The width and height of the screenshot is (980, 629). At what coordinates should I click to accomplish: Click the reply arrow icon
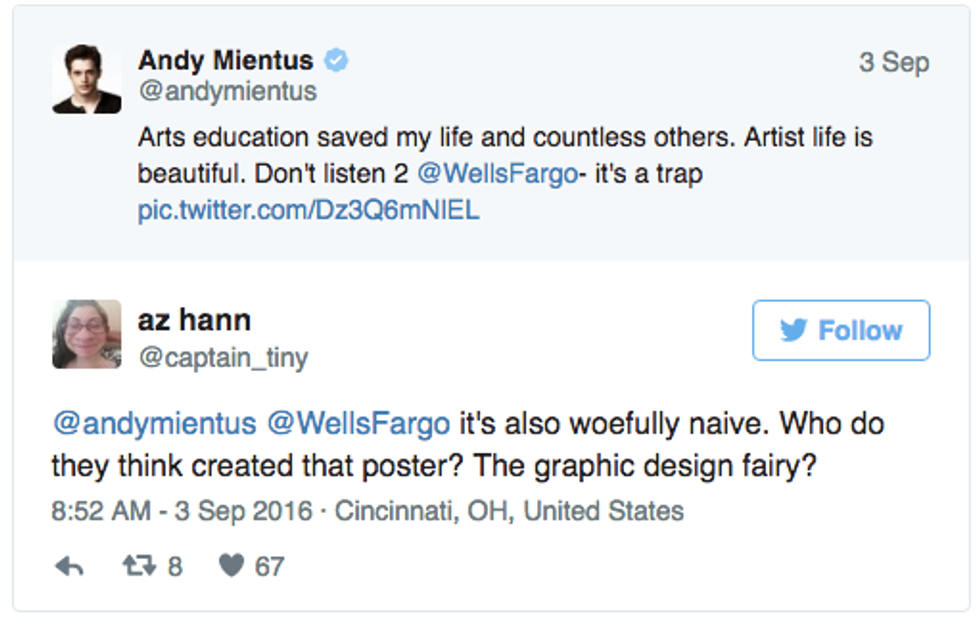(68, 567)
